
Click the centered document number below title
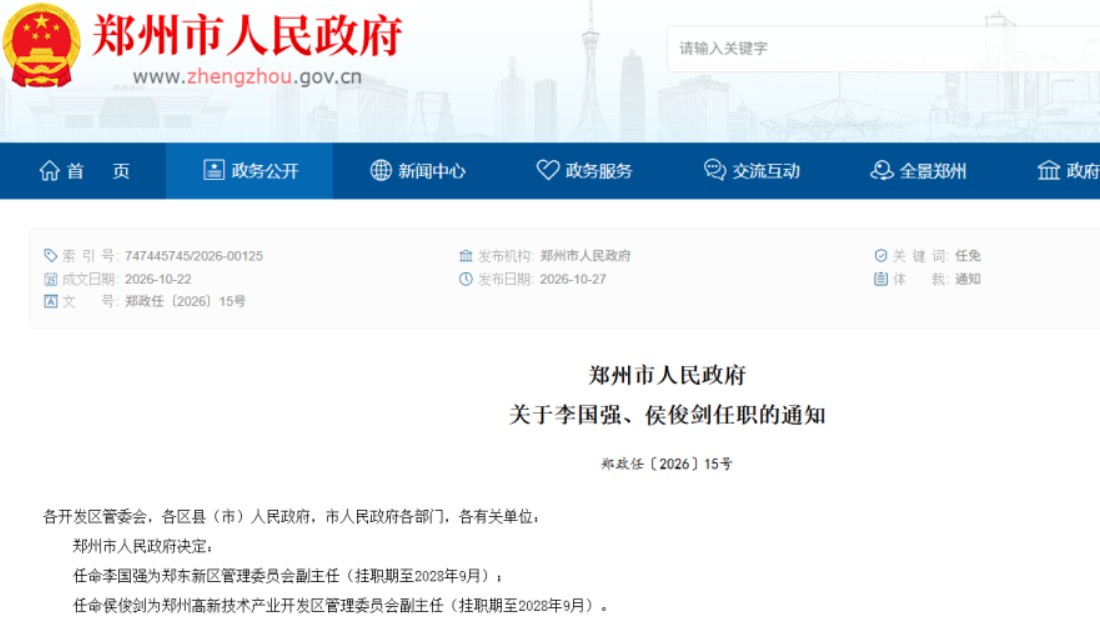tap(666, 464)
